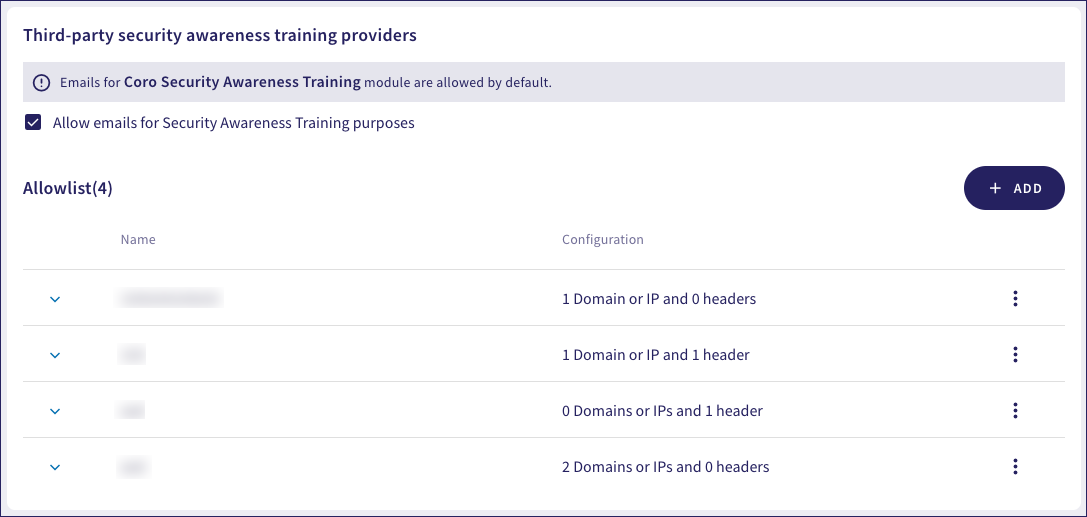
Task: Open three-dot menu for 1 Domain or IP and 1 header row
Action: [x=1015, y=354]
